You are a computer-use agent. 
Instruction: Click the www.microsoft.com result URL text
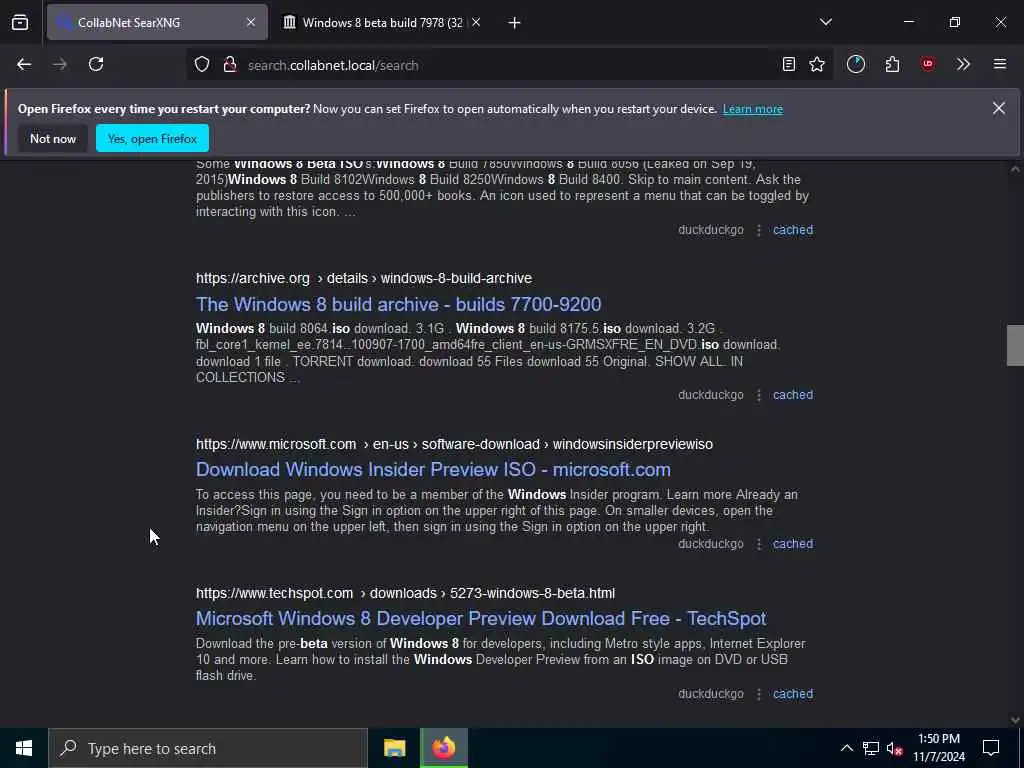point(454,444)
